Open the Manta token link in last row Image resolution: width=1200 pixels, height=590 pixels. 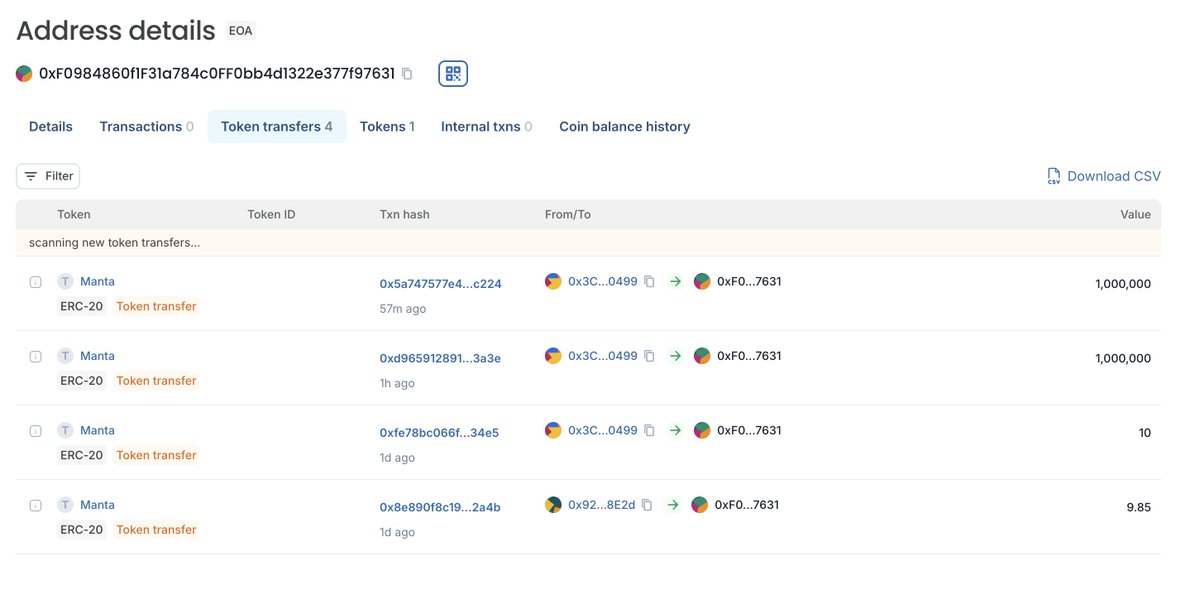(97, 505)
